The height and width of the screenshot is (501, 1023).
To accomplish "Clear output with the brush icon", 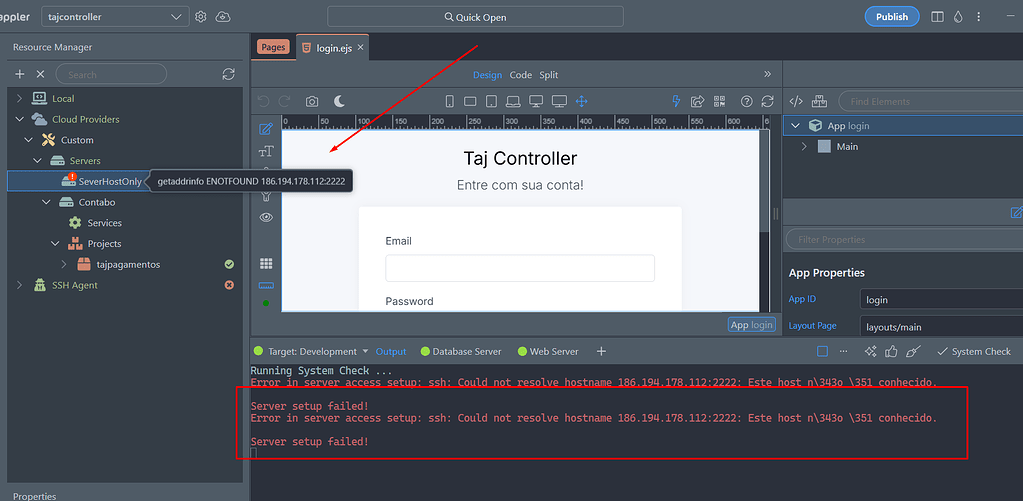I will (x=913, y=352).
